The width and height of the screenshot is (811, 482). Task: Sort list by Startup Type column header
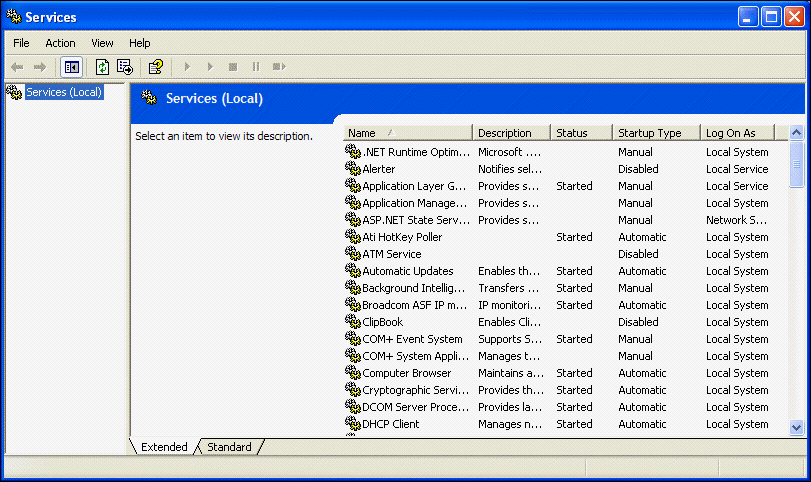pos(655,133)
